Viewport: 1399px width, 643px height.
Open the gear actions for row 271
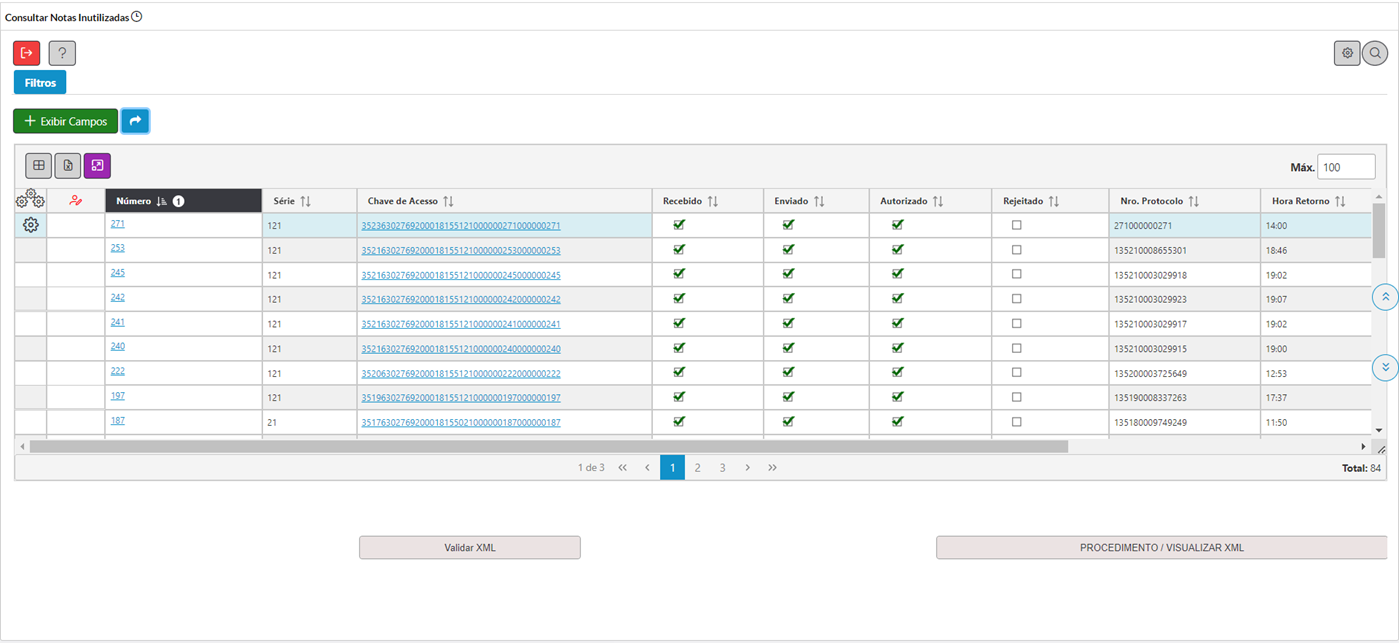tap(31, 225)
